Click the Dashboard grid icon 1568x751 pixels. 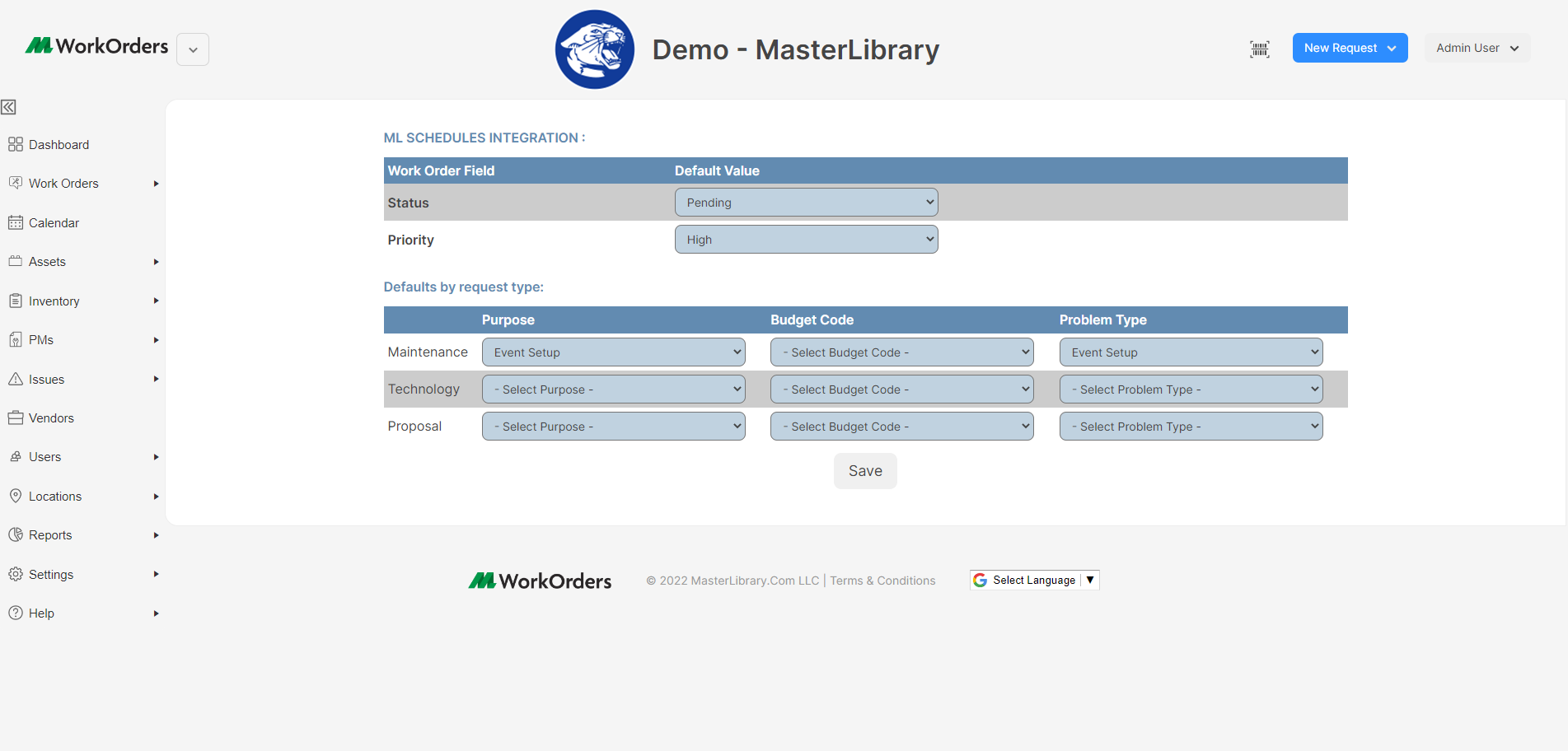[16, 145]
